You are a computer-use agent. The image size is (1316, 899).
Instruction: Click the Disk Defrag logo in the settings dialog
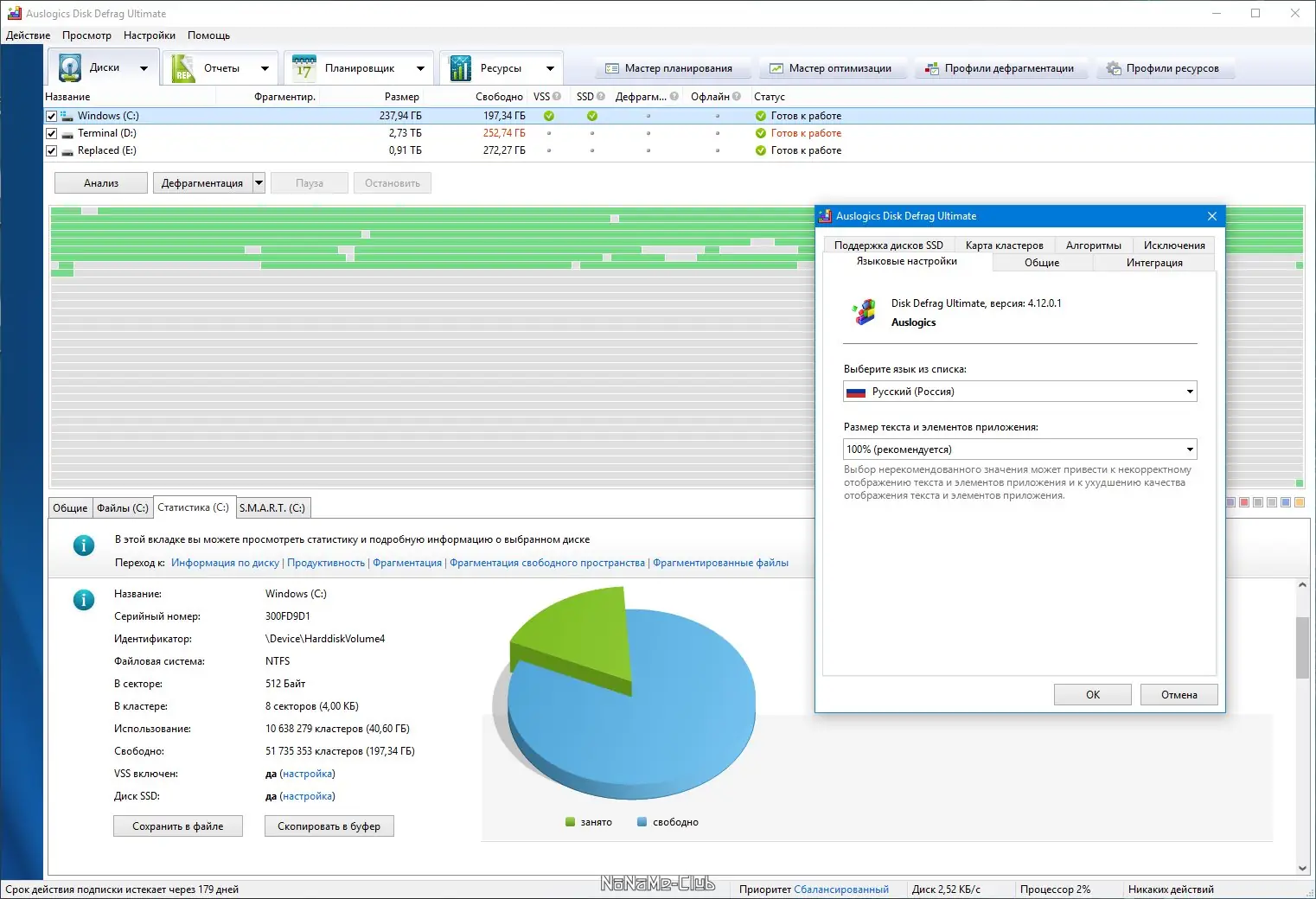click(x=864, y=312)
